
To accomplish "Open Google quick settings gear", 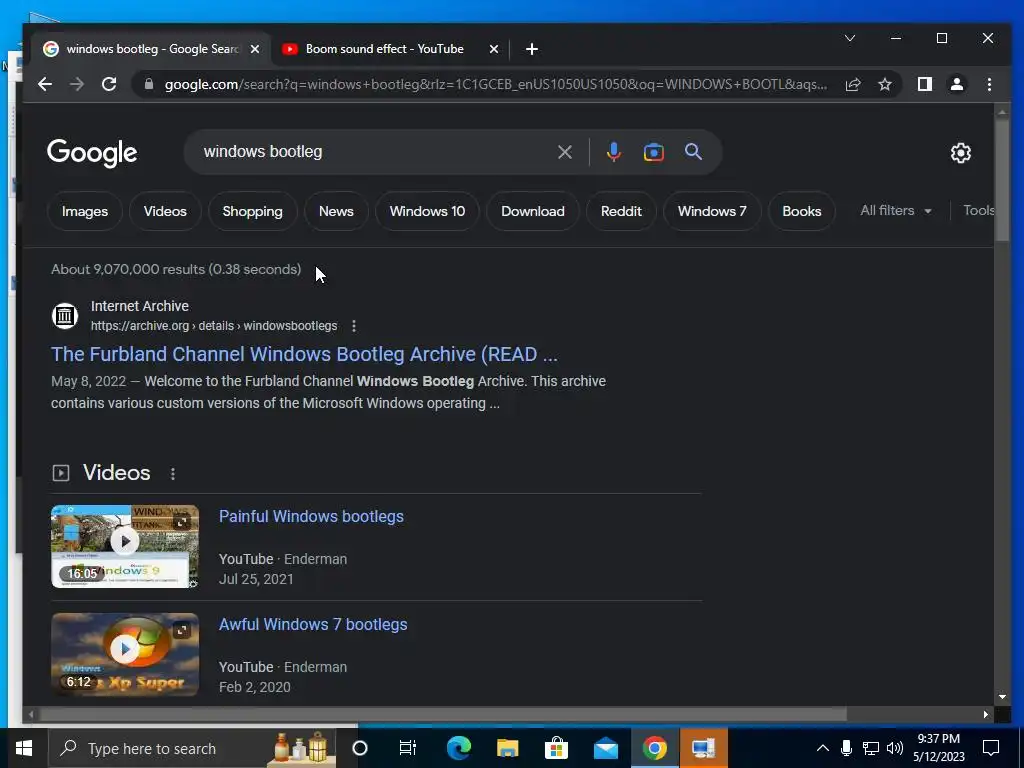I will pos(961,153).
